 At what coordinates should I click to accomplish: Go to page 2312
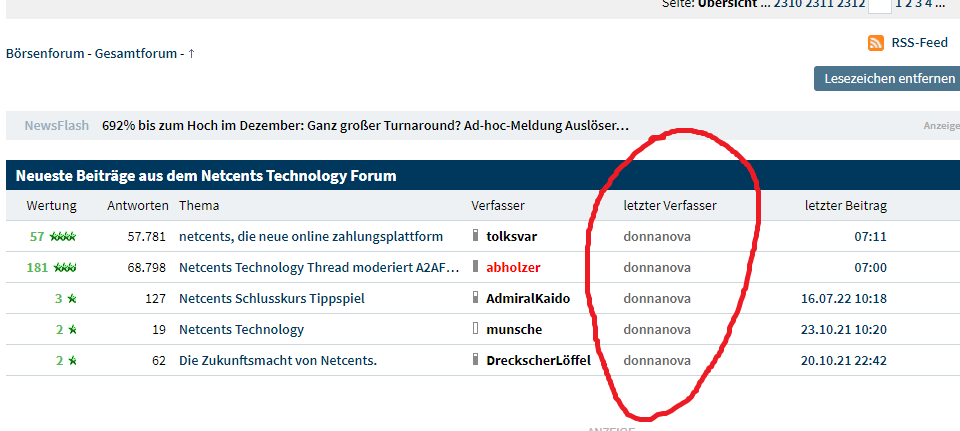click(x=850, y=4)
